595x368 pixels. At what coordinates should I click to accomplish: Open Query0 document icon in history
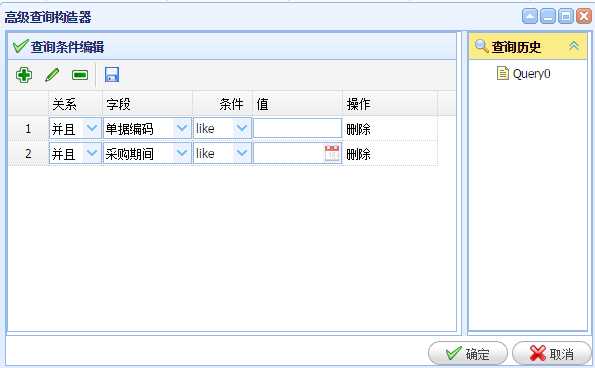click(x=502, y=73)
